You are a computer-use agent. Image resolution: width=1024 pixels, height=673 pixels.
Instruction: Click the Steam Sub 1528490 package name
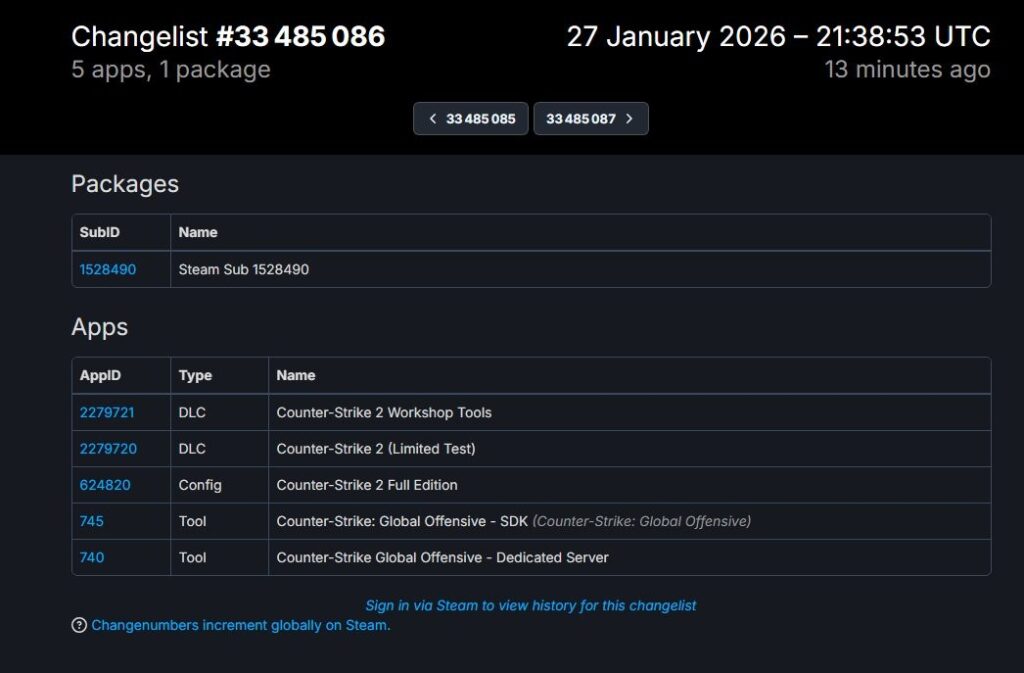coord(244,269)
